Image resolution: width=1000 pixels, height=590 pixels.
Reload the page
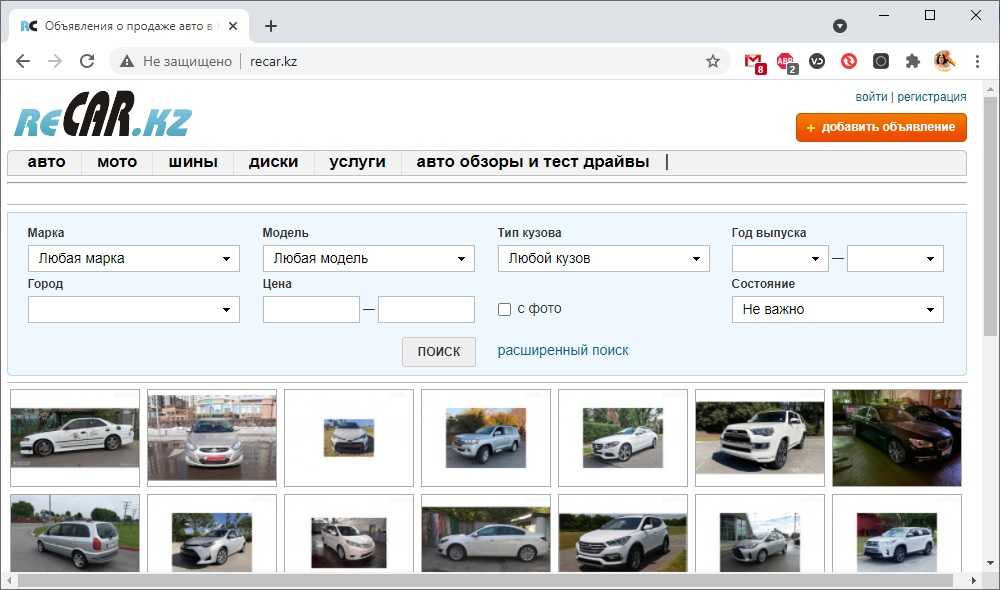click(87, 61)
